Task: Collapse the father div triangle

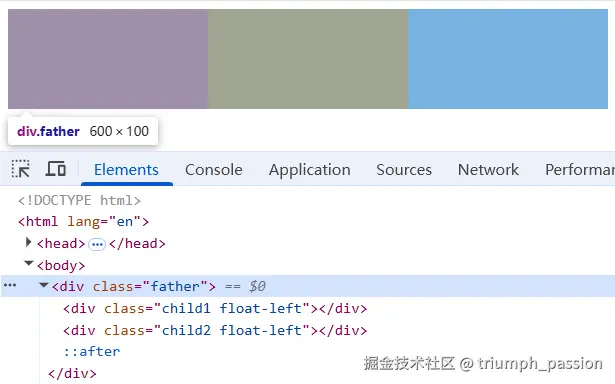Action: click(x=44, y=285)
